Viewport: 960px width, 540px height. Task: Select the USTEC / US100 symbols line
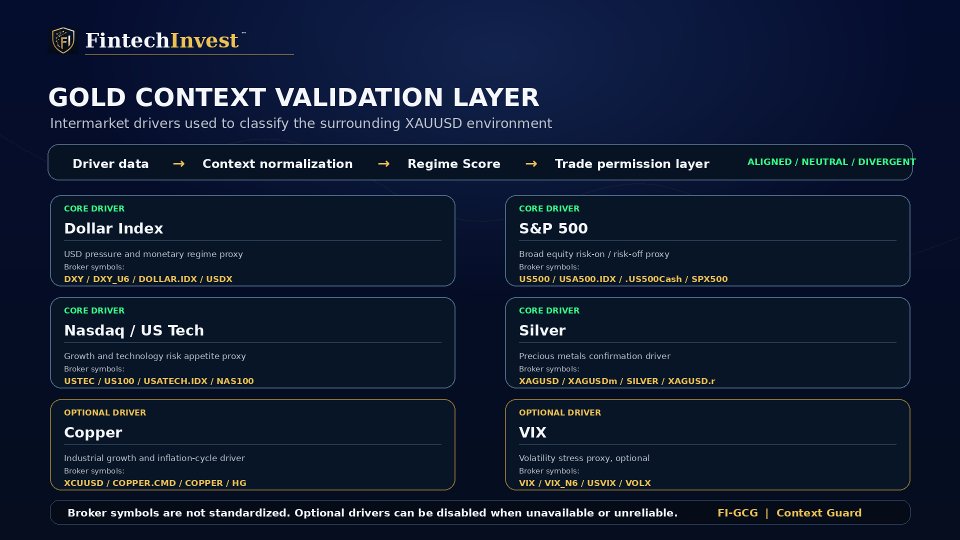[159, 381]
